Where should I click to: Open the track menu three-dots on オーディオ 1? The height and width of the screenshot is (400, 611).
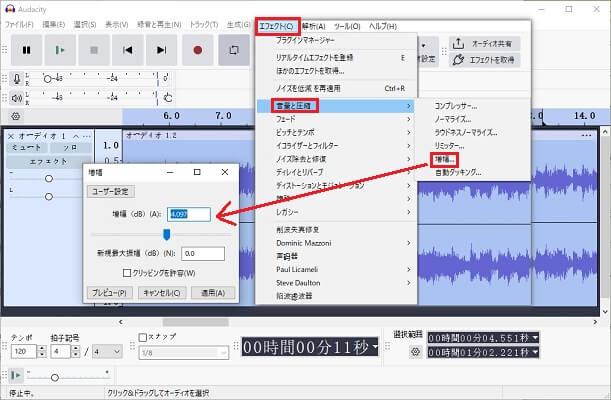(x=87, y=136)
